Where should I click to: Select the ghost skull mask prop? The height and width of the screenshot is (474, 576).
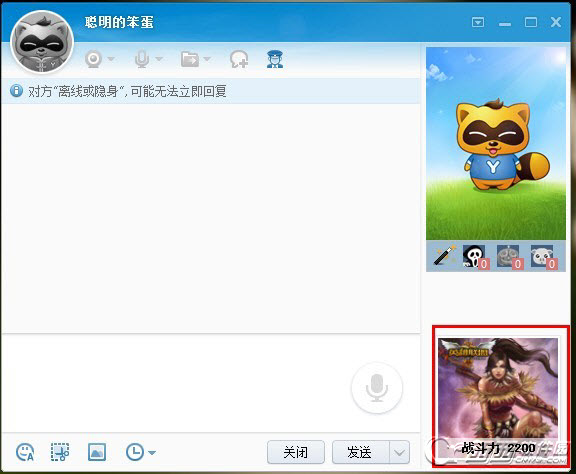476,256
